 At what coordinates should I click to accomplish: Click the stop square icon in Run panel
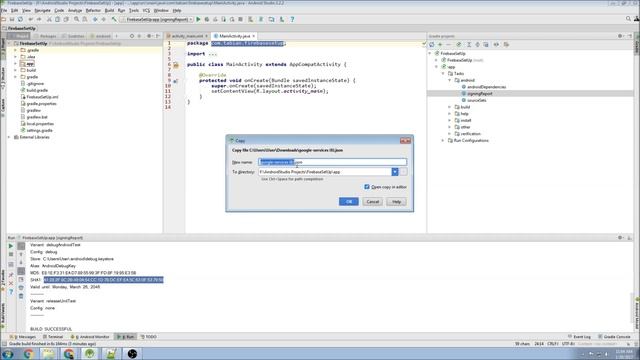(11, 255)
